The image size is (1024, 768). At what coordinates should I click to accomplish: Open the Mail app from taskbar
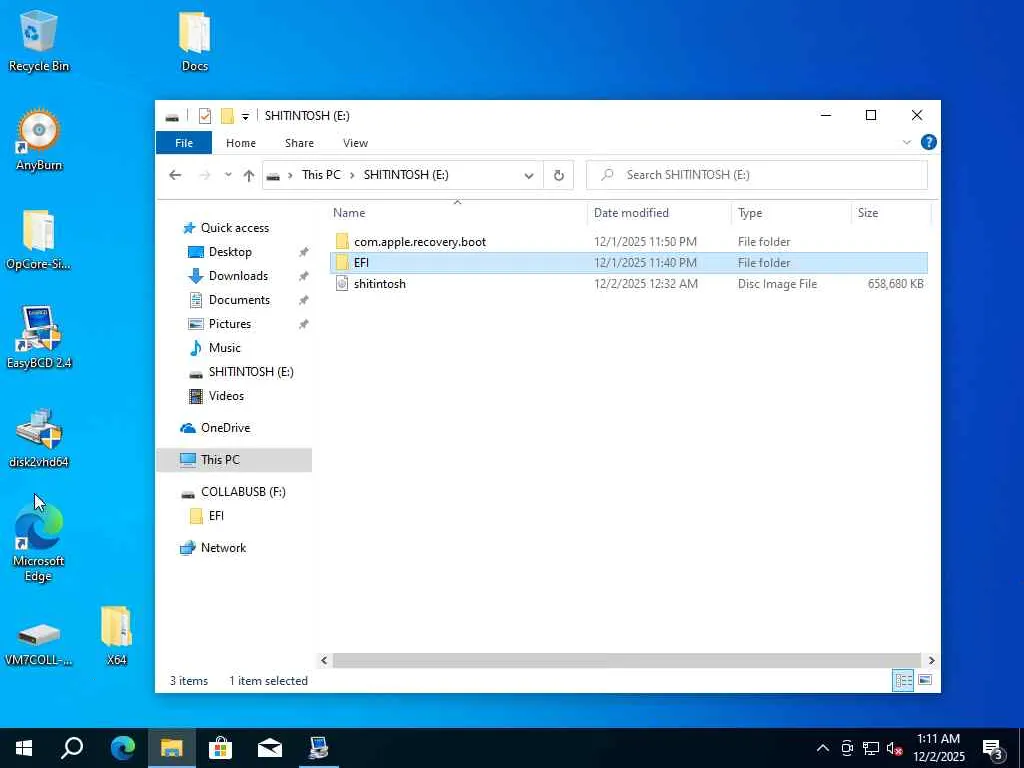click(270, 748)
